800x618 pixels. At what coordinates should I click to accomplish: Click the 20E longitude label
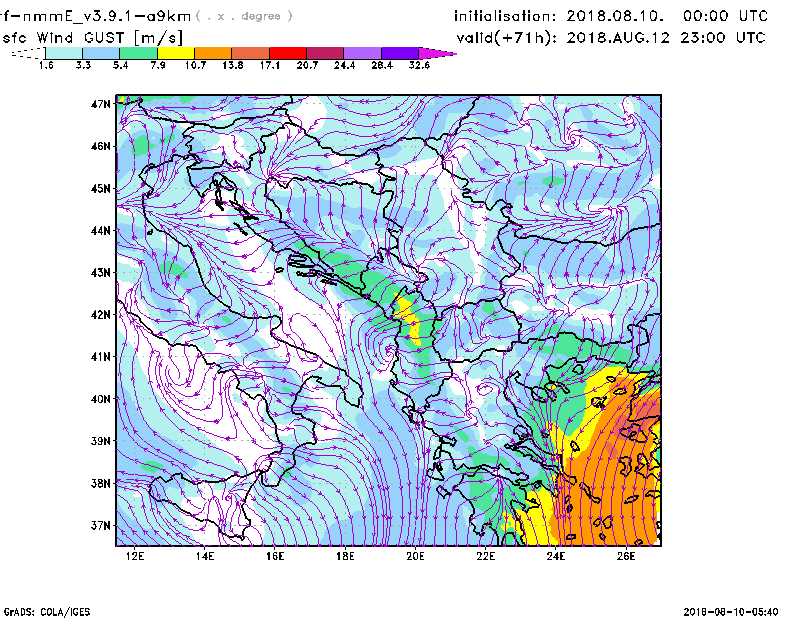click(x=415, y=556)
